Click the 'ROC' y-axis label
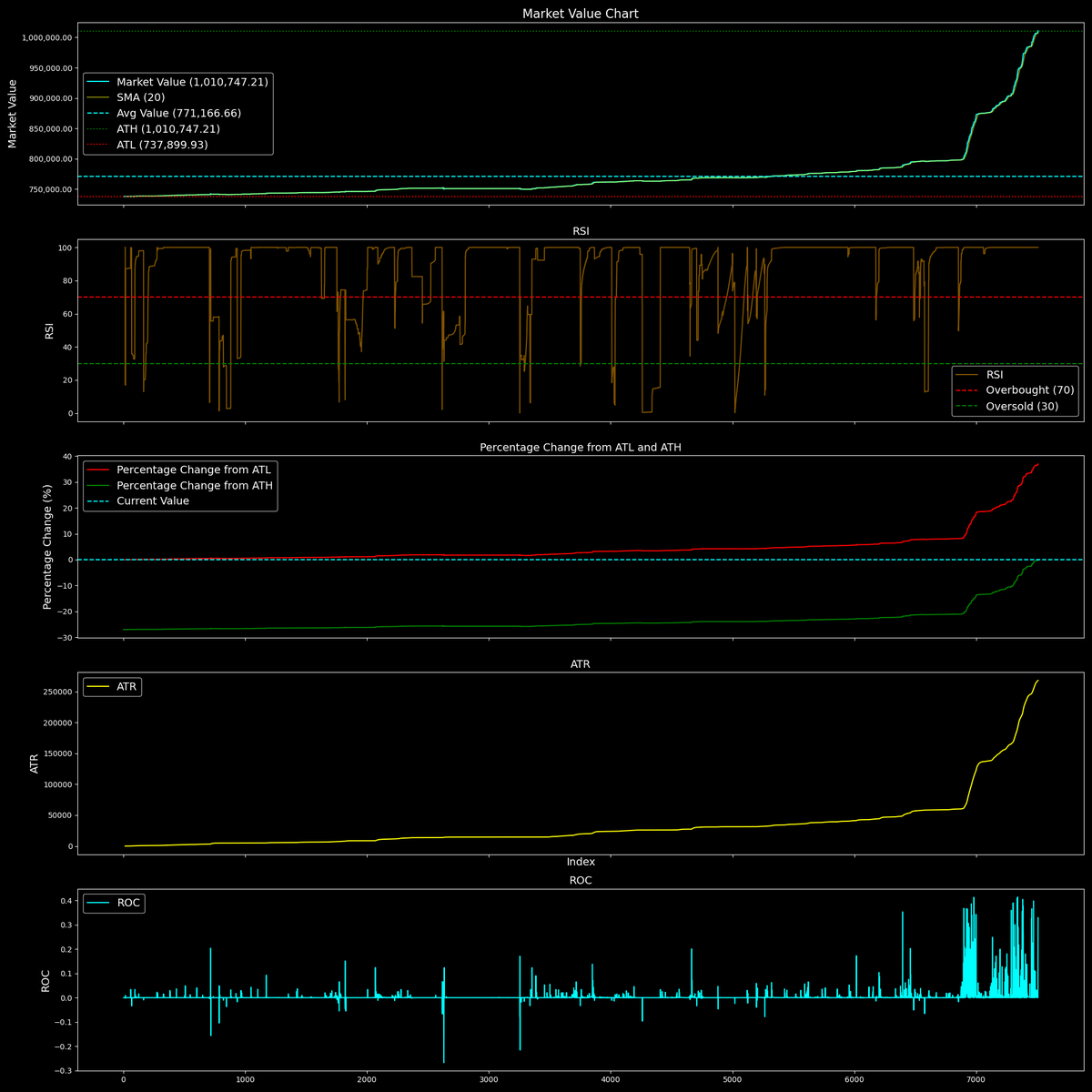This screenshot has height=1092, width=1092. coord(45,981)
